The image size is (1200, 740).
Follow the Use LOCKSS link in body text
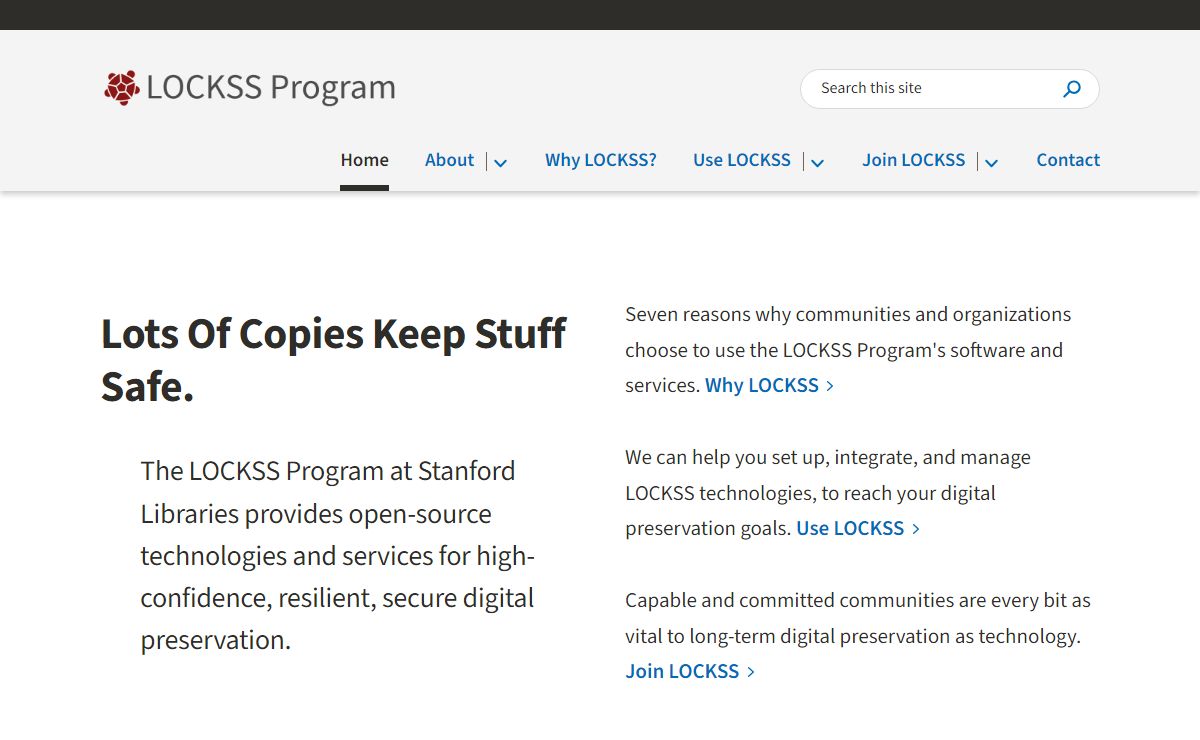[x=858, y=528]
